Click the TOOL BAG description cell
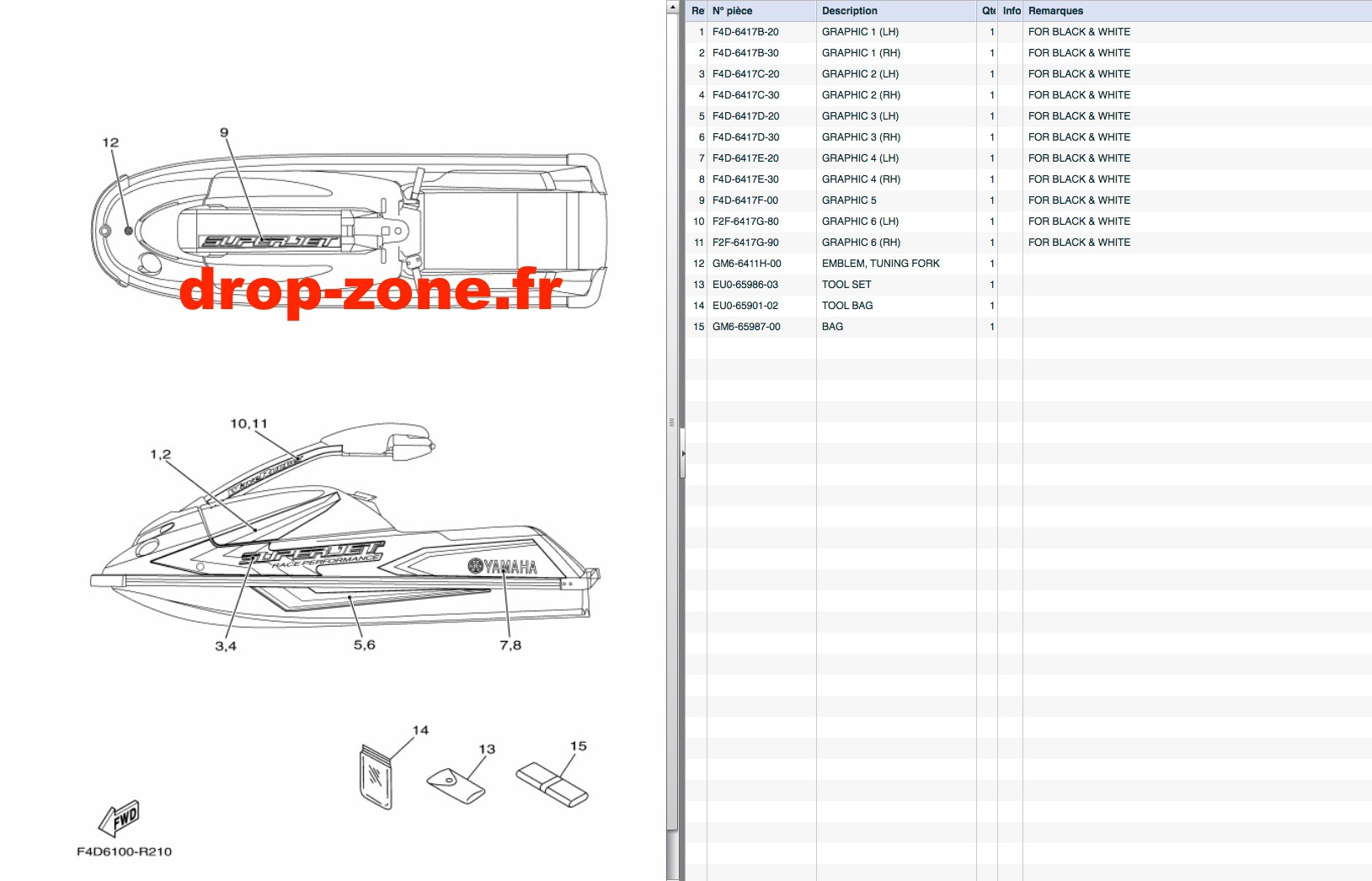The image size is (1372, 881). point(847,306)
